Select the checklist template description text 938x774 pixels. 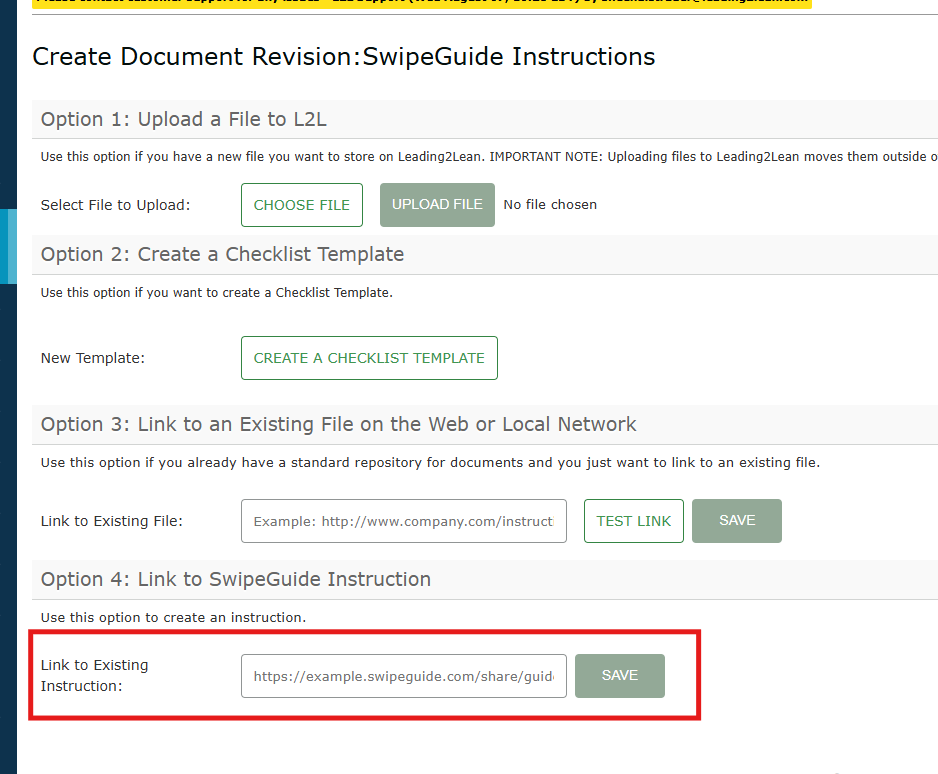point(217,293)
